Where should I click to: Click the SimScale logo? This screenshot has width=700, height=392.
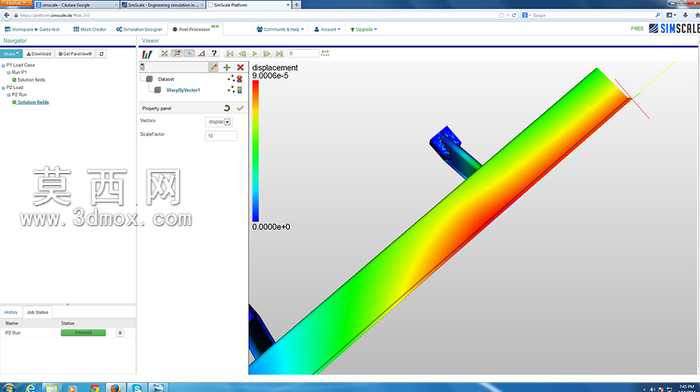coord(674,29)
